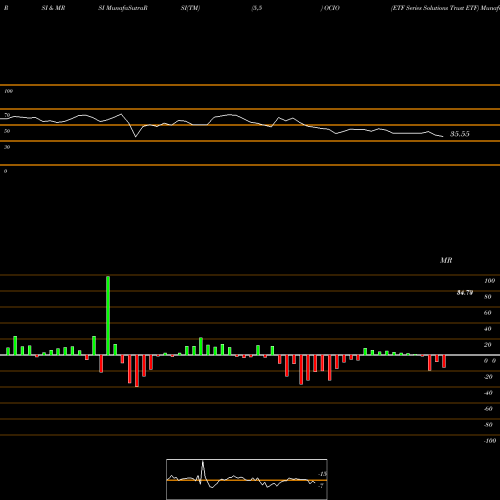
Task: Click the MR value label 34.79
Action: [465, 293]
